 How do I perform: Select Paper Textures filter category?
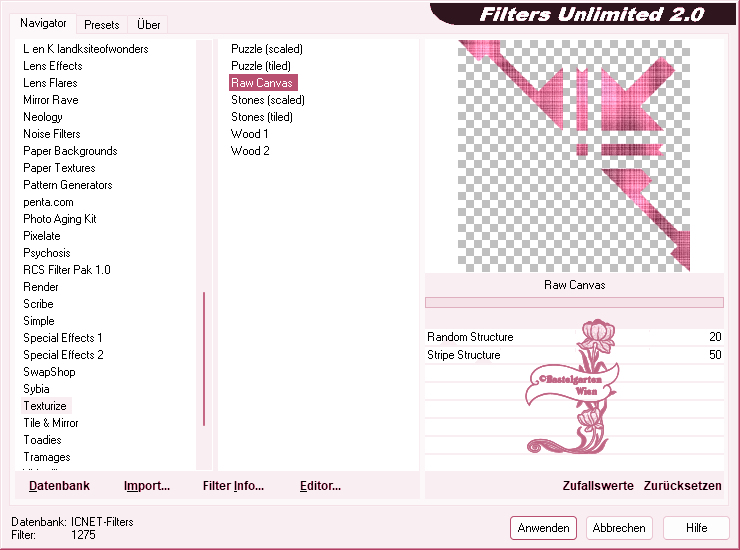59,168
